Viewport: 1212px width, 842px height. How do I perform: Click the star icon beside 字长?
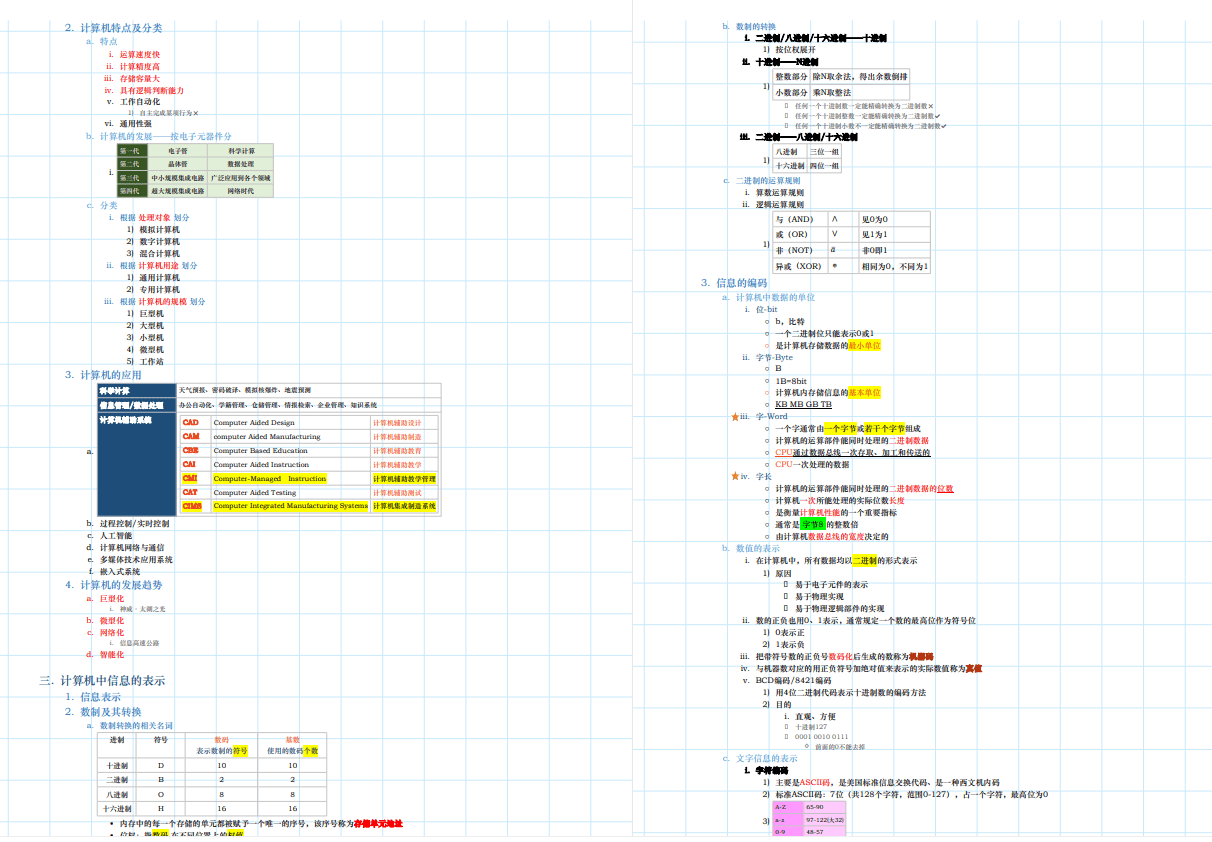(x=736, y=477)
